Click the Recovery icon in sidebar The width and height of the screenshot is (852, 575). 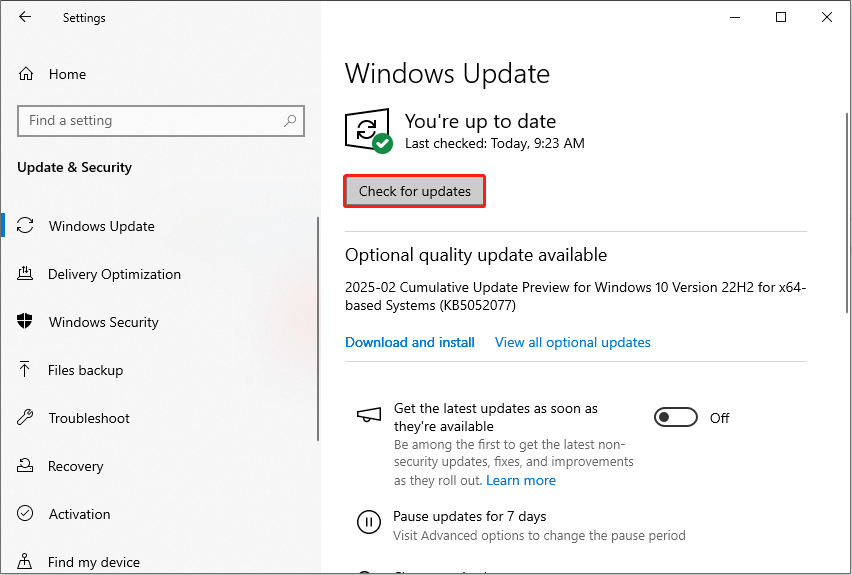[x=26, y=466]
